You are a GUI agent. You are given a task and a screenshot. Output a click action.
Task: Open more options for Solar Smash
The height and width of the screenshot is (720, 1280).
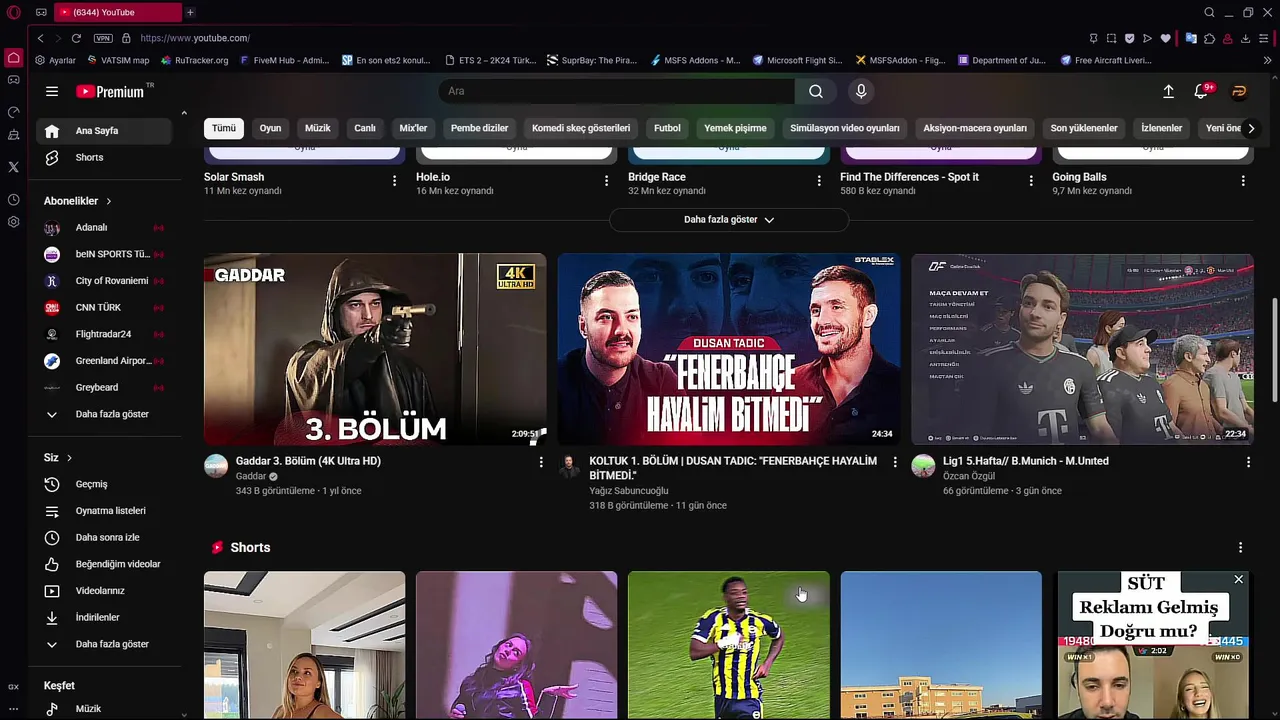(x=394, y=181)
